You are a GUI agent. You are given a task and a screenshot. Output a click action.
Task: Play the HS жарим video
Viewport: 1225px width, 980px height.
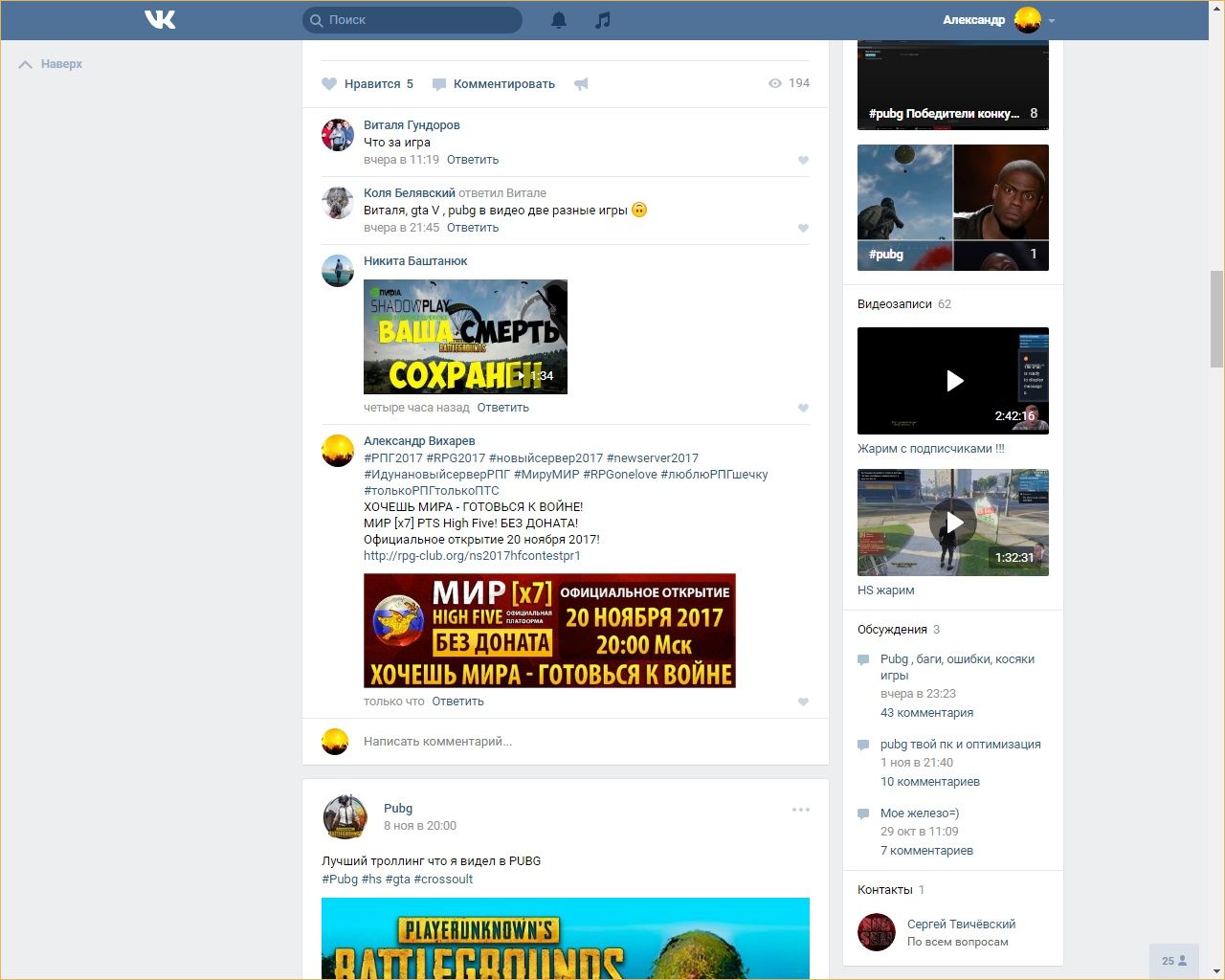point(953,523)
